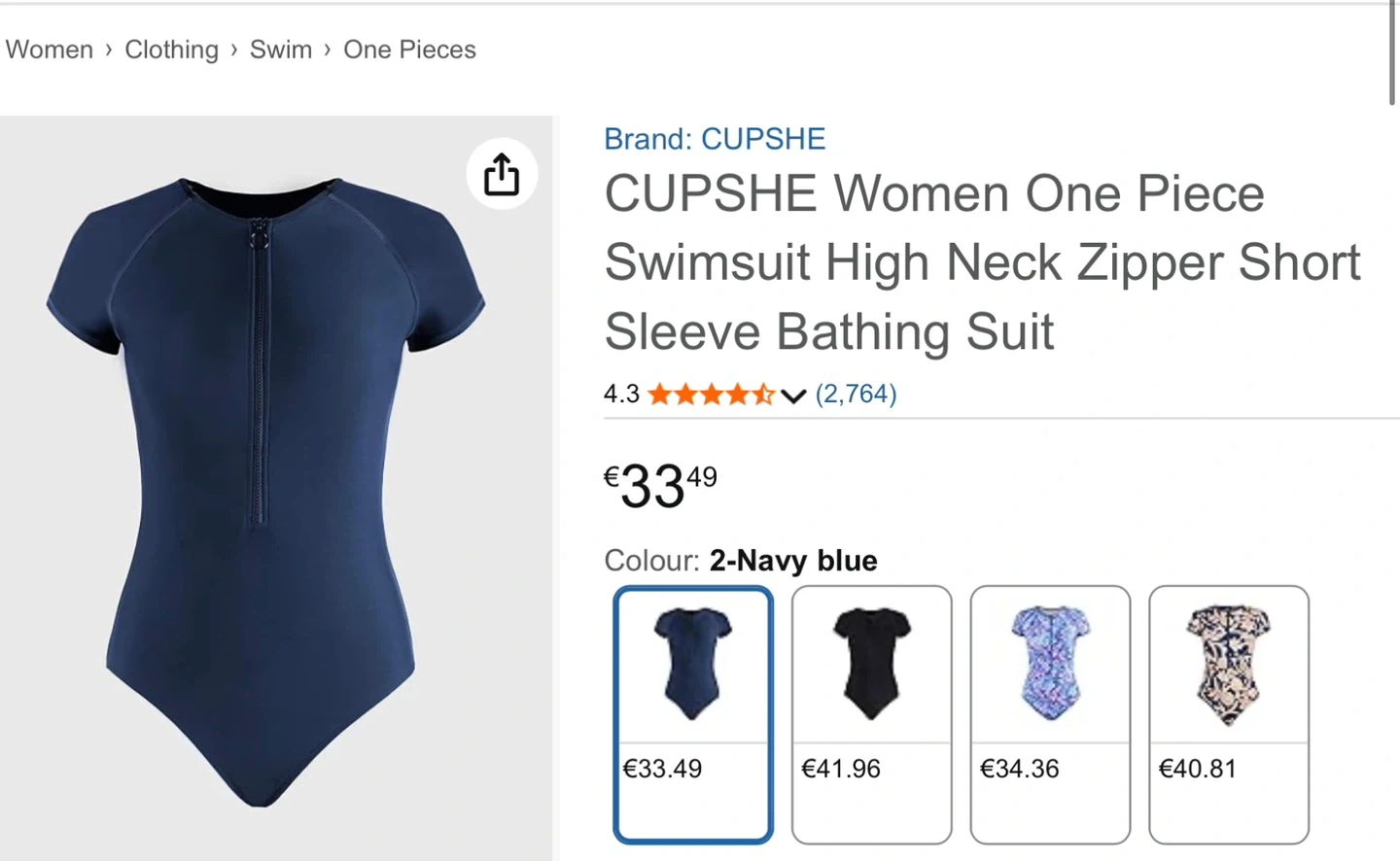Image resolution: width=1400 pixels, height=861 pixels.
Task: Click the €41.96 price on black option
Action: tap(841, 769)
